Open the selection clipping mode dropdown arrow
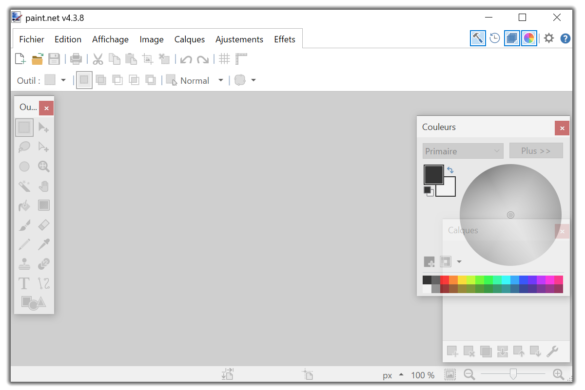The width and height of the screenshot is (585, 390). tap(253, 80)
